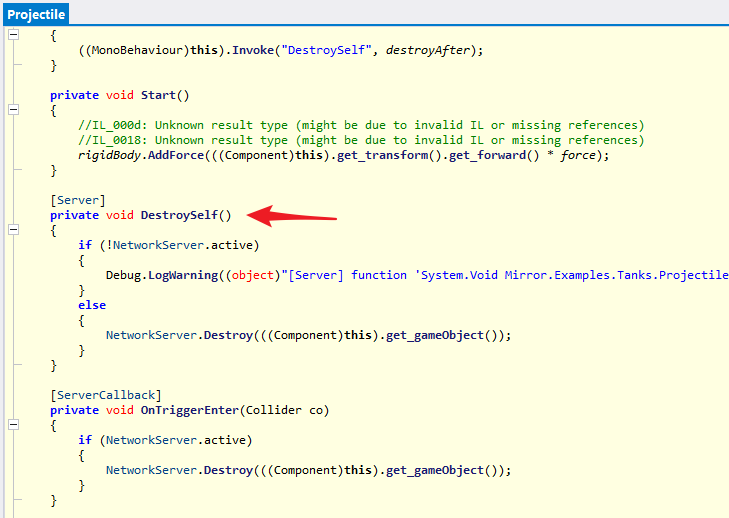Click get_gameObject() inside the else block

(x=444, y=335)
